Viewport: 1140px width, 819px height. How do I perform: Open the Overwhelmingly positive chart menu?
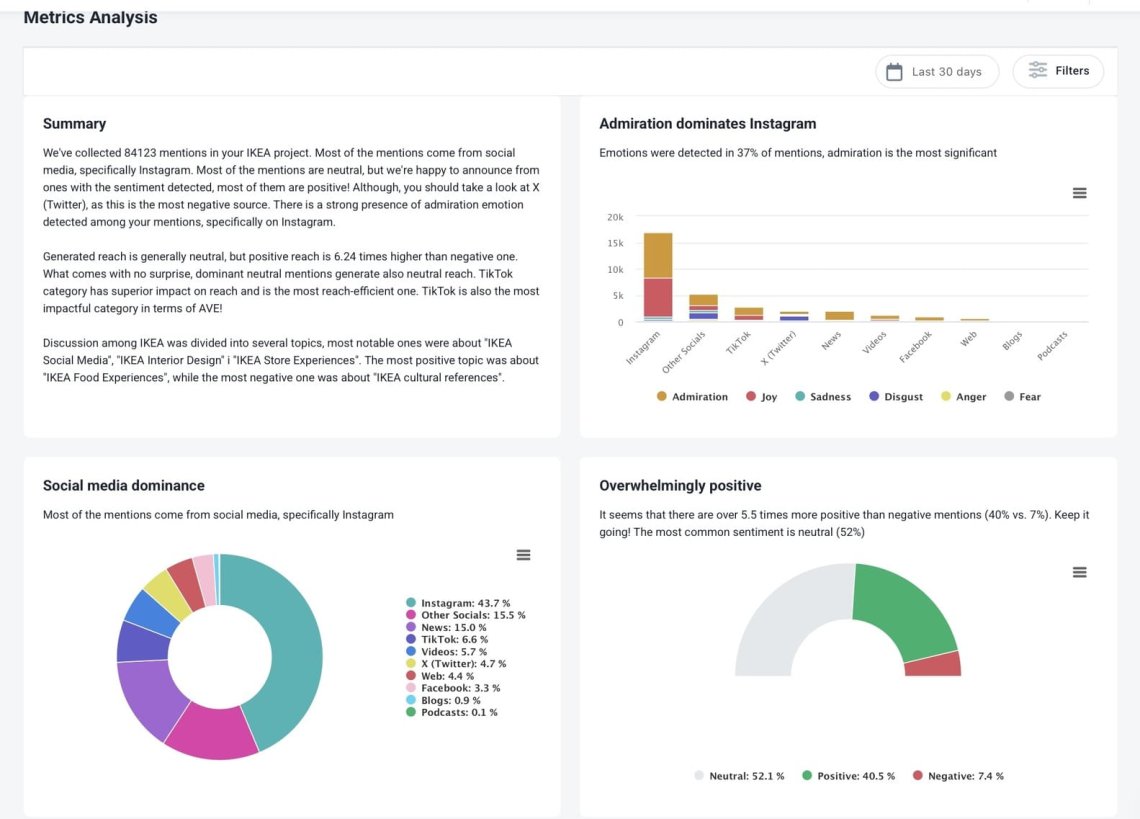[x=1080, y=572]
